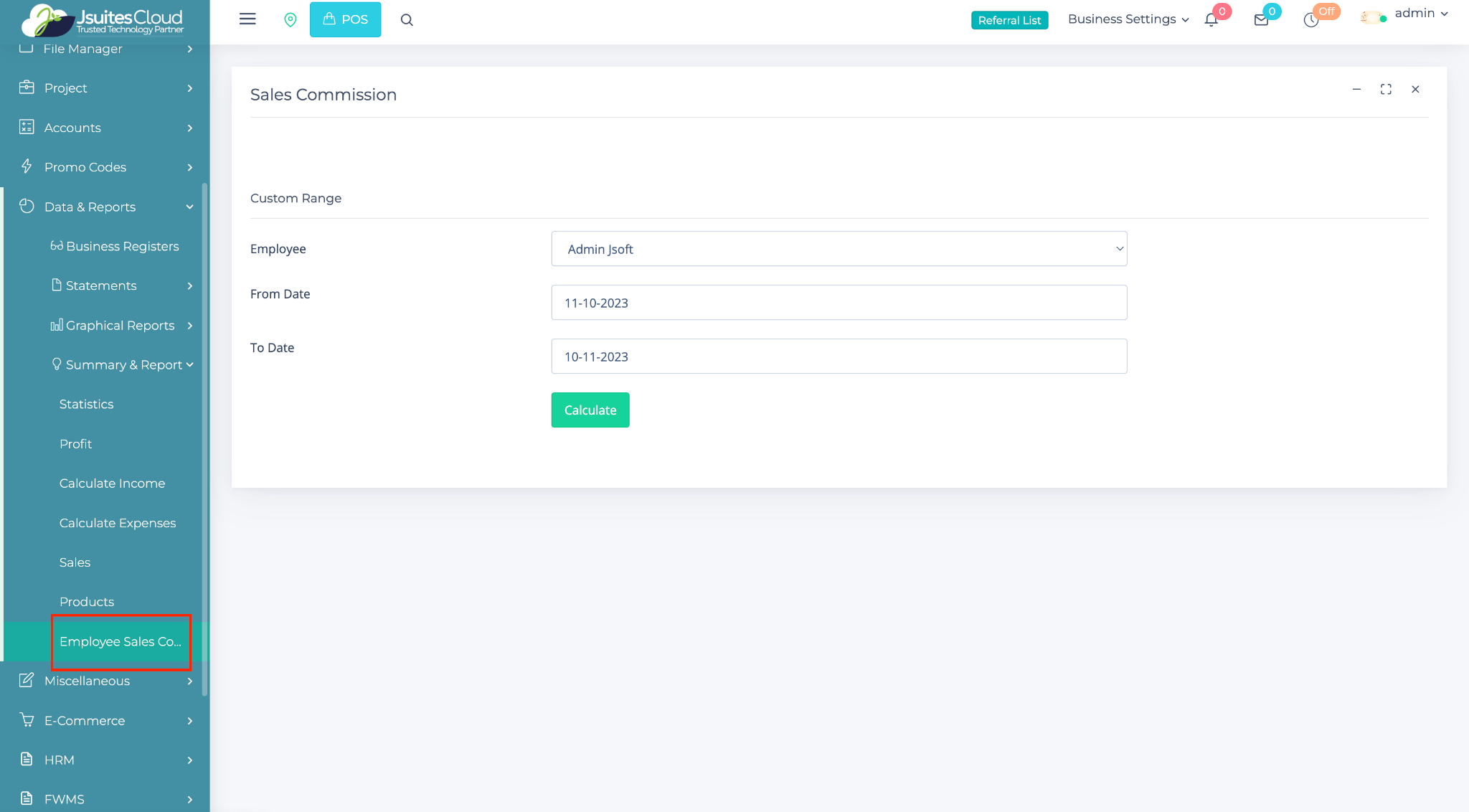Click the hamburger menu icon
The width and height of the screenshot is (1469, 812).
(x=247, y=19)
